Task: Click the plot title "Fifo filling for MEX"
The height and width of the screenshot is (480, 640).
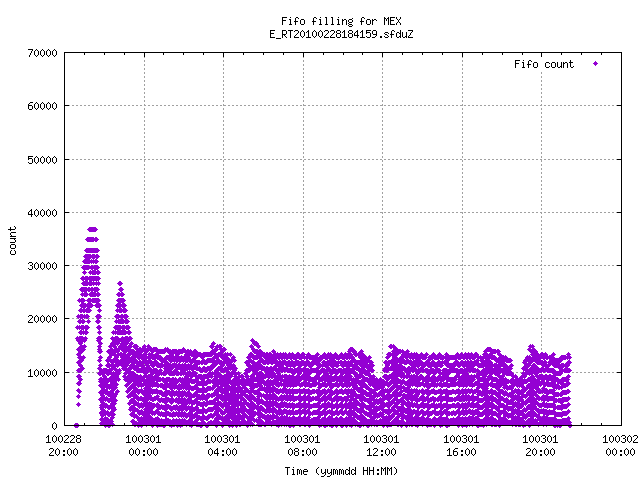Action: [341, 21]
